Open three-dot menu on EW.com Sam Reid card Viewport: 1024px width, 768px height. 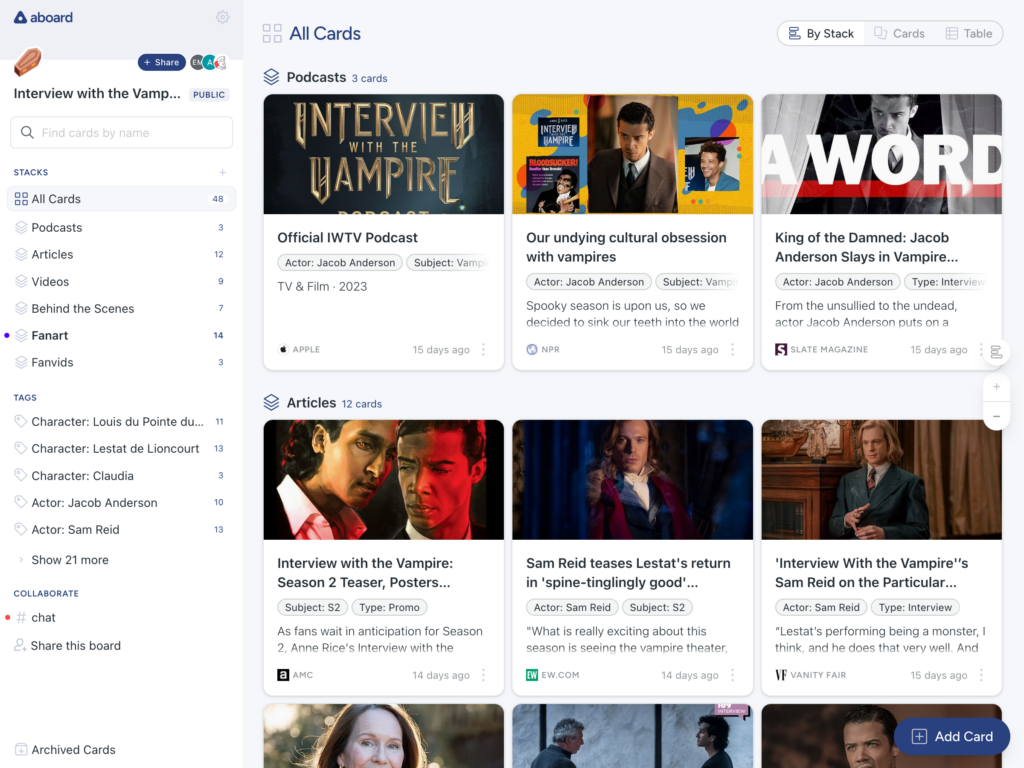[x=732, y=675]
